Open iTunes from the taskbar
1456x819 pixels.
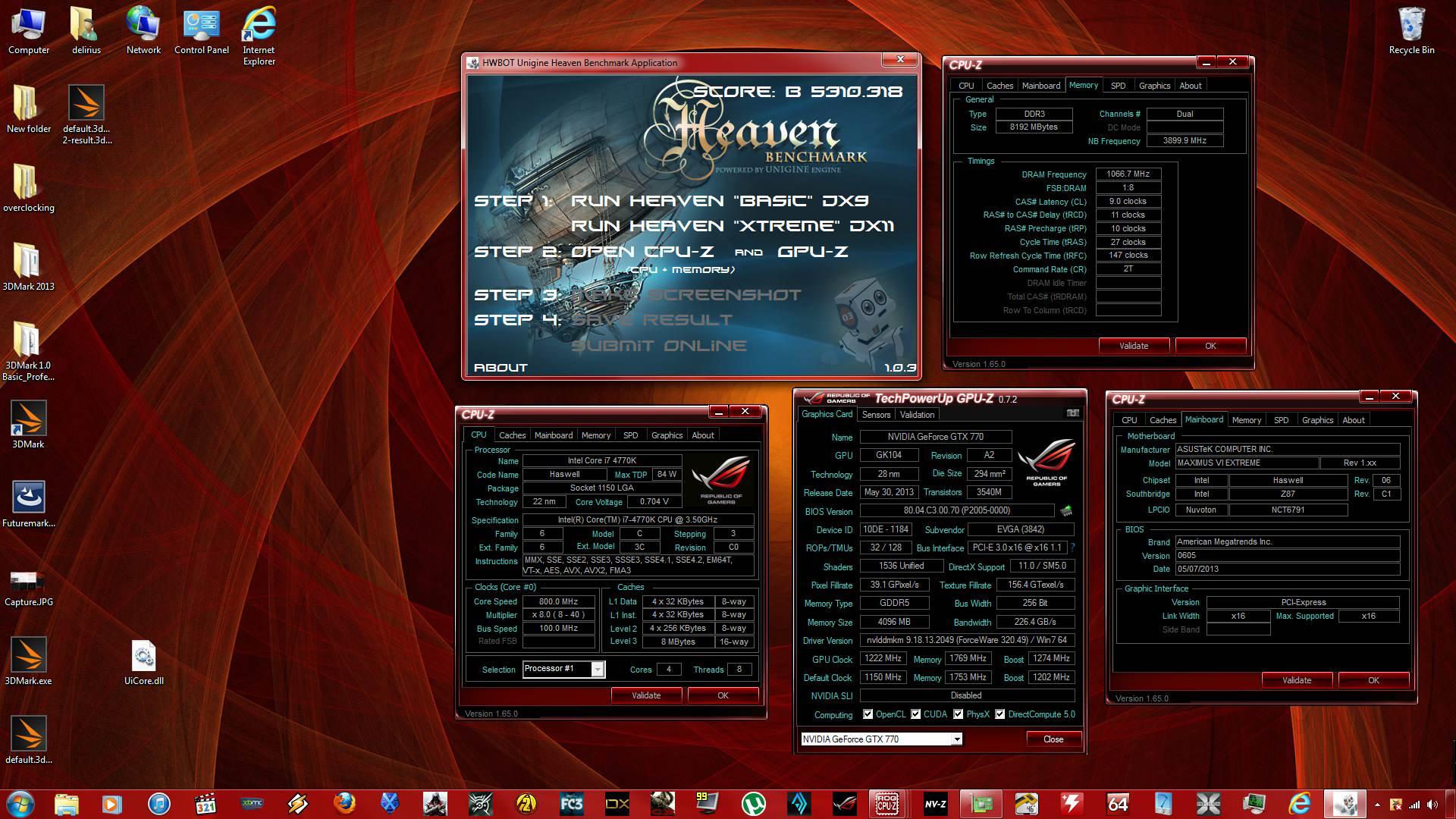(x=158, y=804)
